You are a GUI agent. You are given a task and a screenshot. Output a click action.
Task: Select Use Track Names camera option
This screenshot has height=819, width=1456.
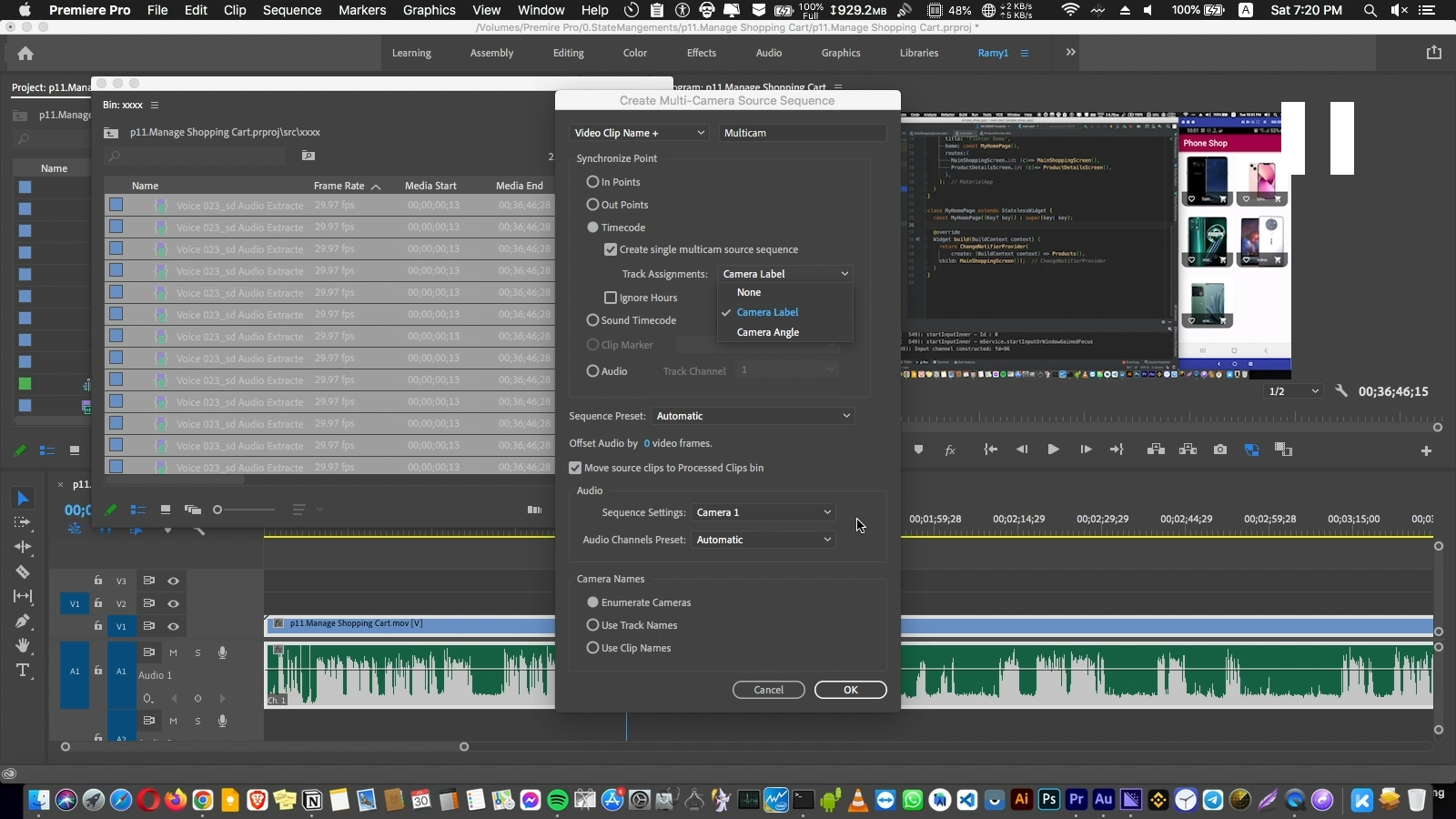pyautogui.click(x=592, y=625)
